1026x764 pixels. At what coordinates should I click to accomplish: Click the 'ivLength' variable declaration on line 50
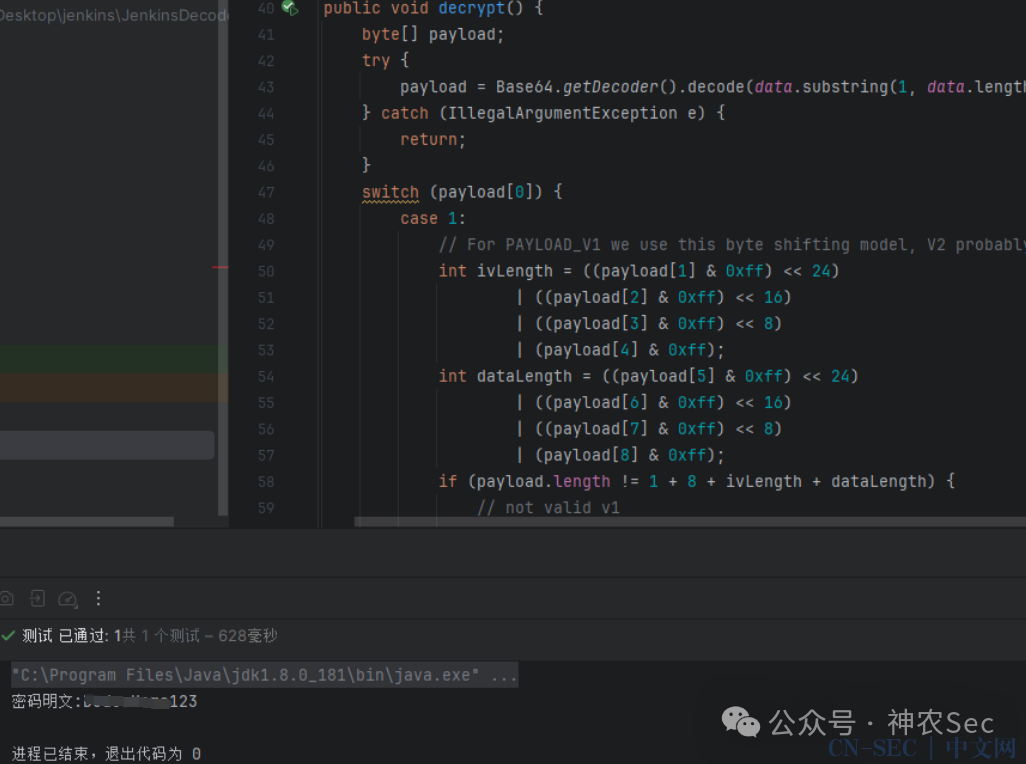pos(515,271)
